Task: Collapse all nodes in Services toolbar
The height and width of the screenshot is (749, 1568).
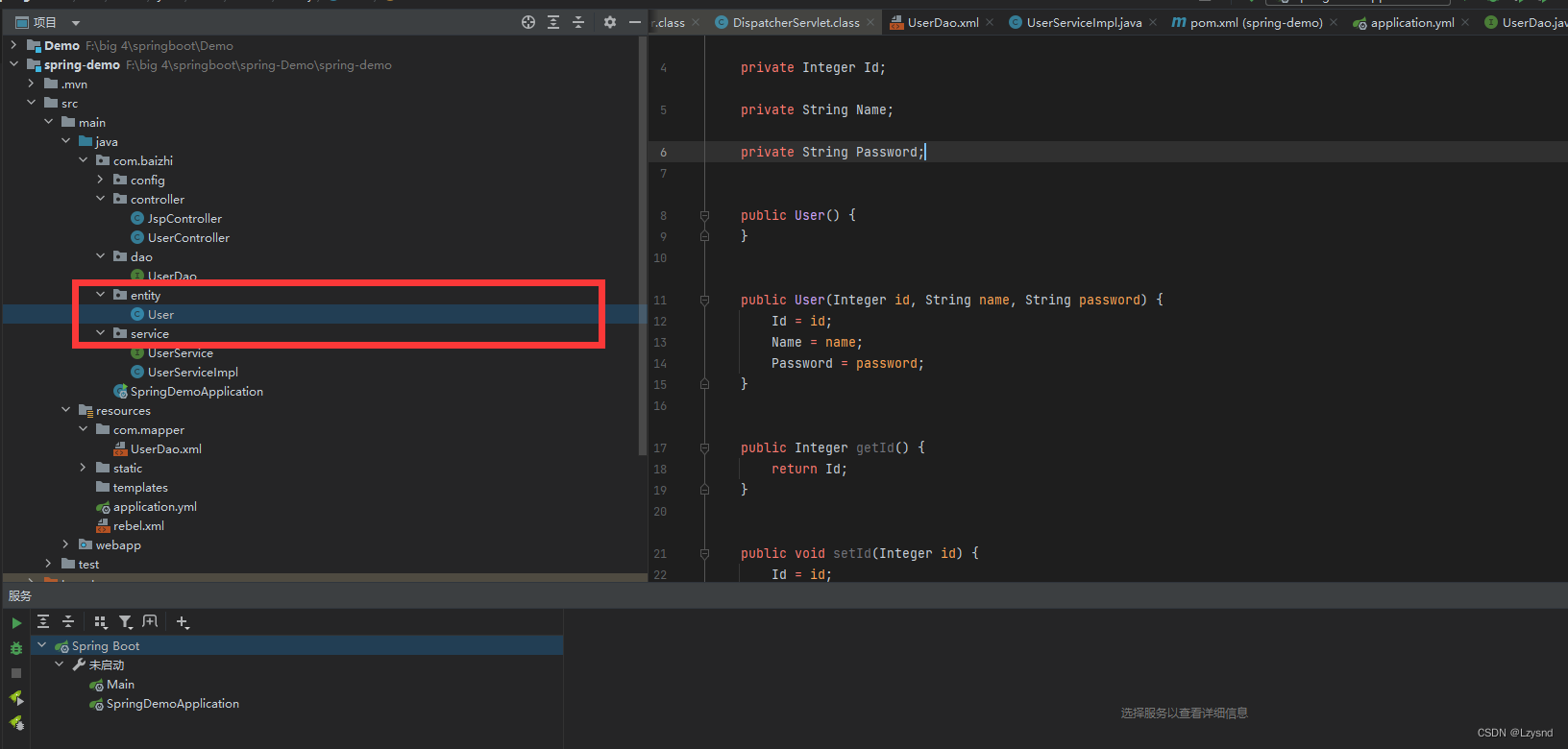Action: click(68, 622)
